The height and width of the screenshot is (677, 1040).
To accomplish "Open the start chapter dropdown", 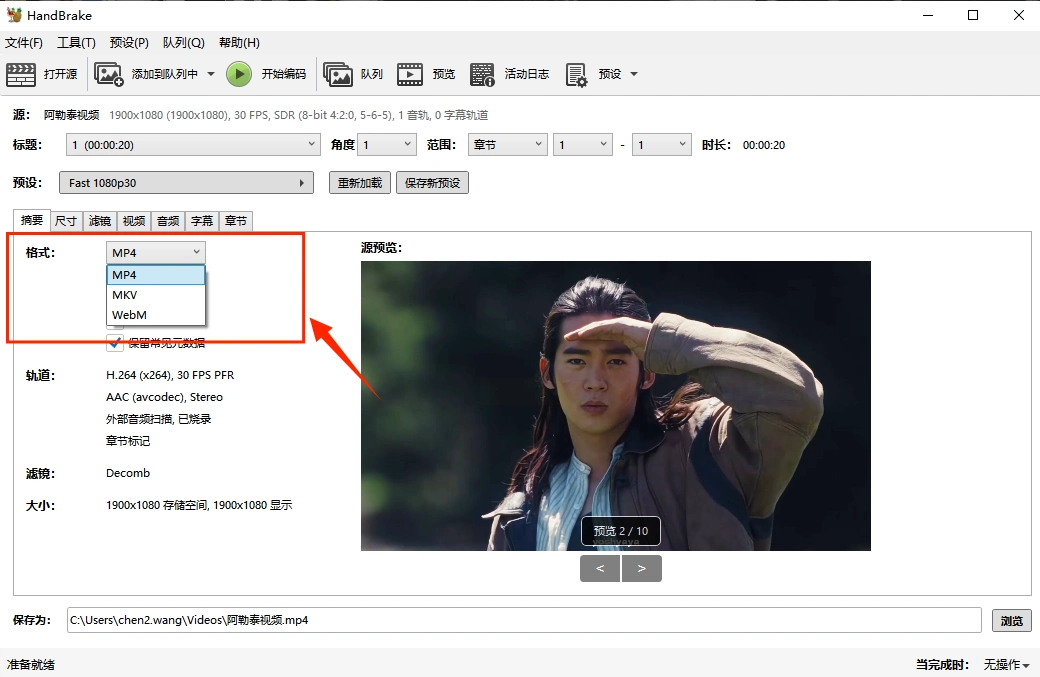I will coord(582,145).
